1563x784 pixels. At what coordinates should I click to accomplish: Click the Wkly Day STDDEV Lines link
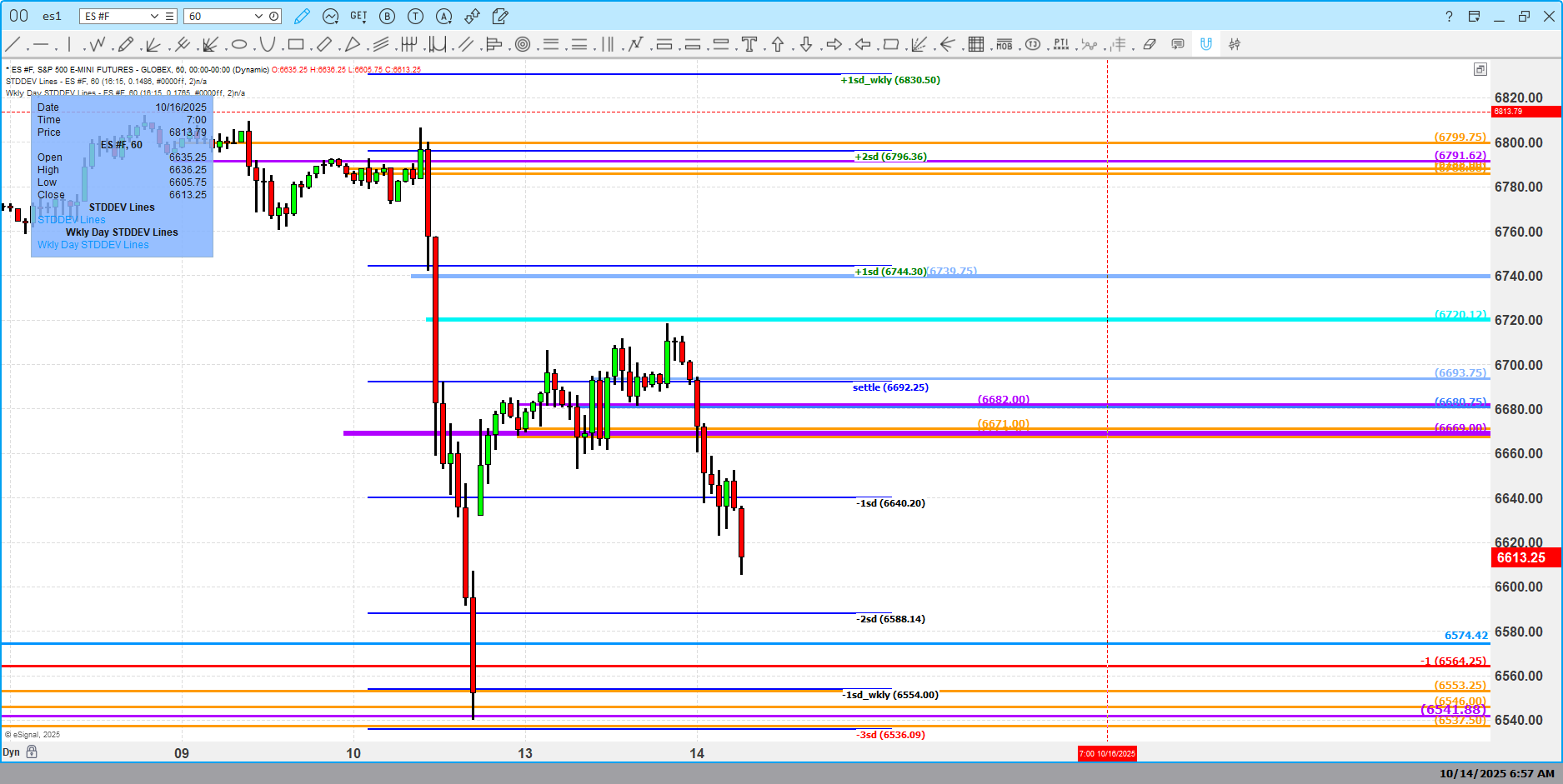(93, 245)
